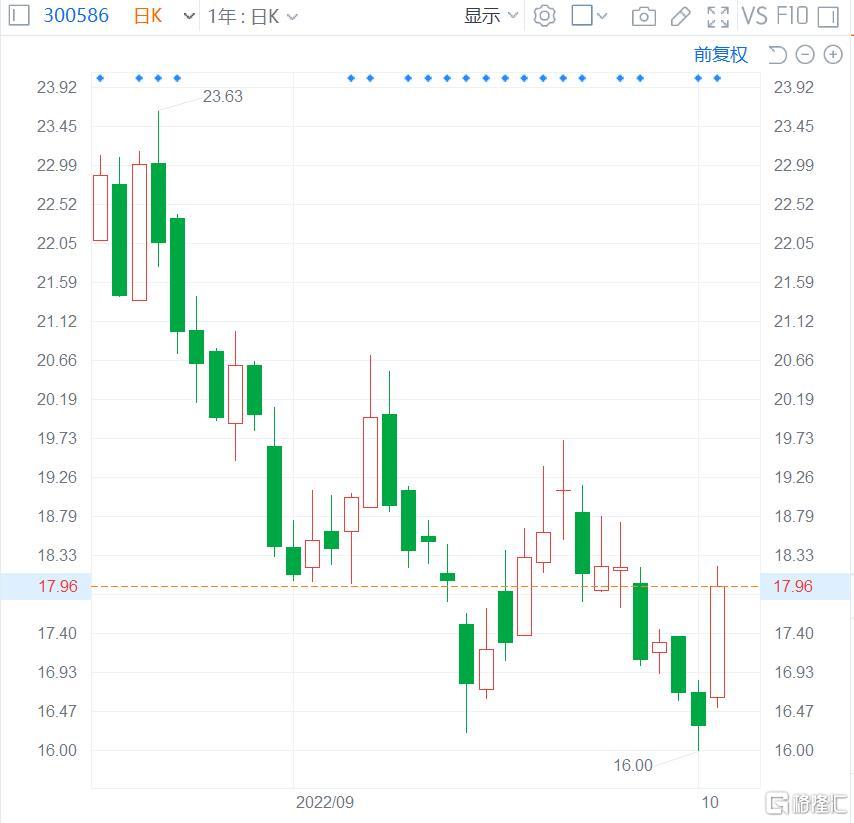854x823 pixels.
Task: Toggle the left sidebar panel icon
Action: click(19, 15)
